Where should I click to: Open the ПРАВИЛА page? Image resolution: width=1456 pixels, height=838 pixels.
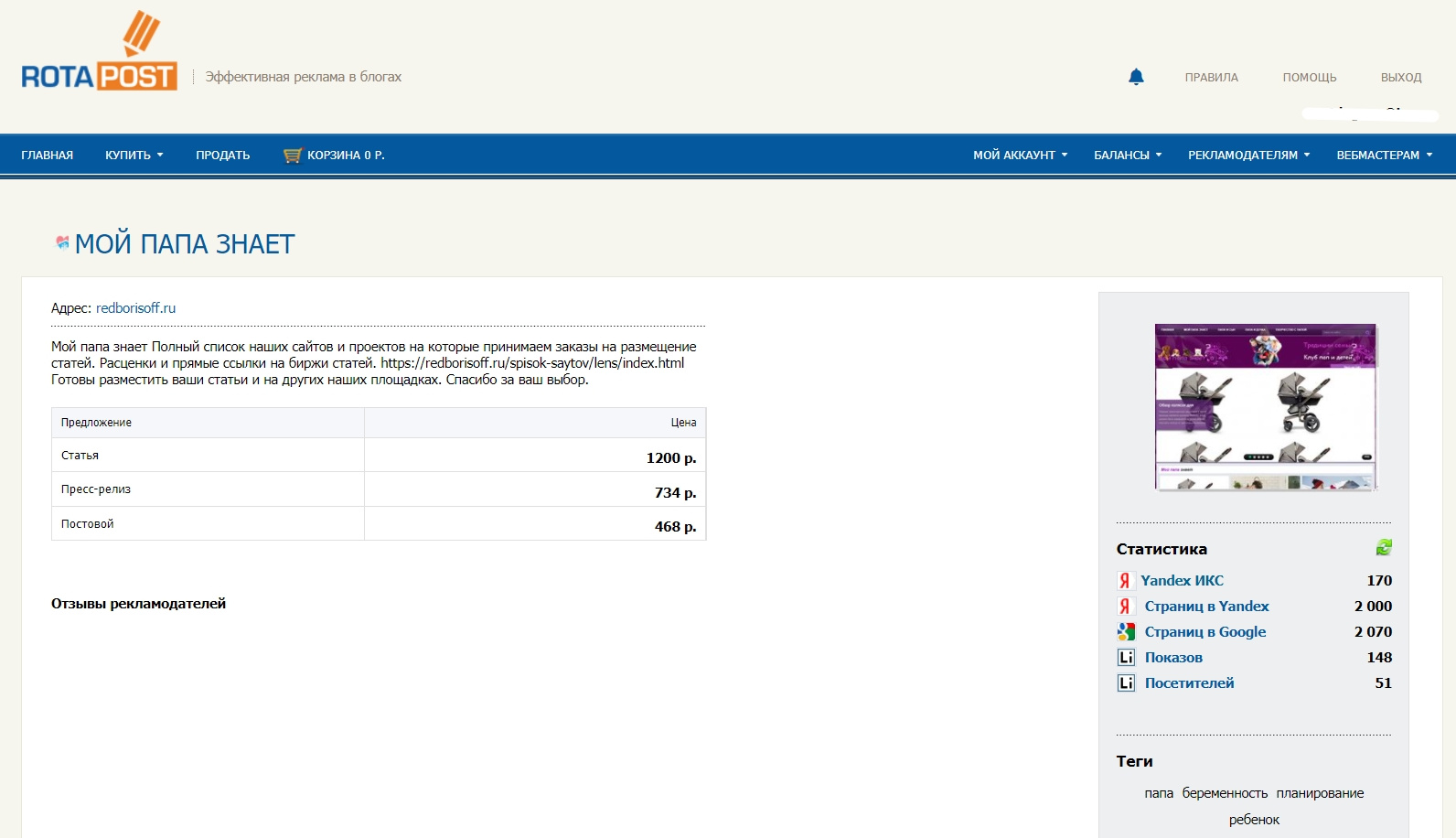(1211, 78)
